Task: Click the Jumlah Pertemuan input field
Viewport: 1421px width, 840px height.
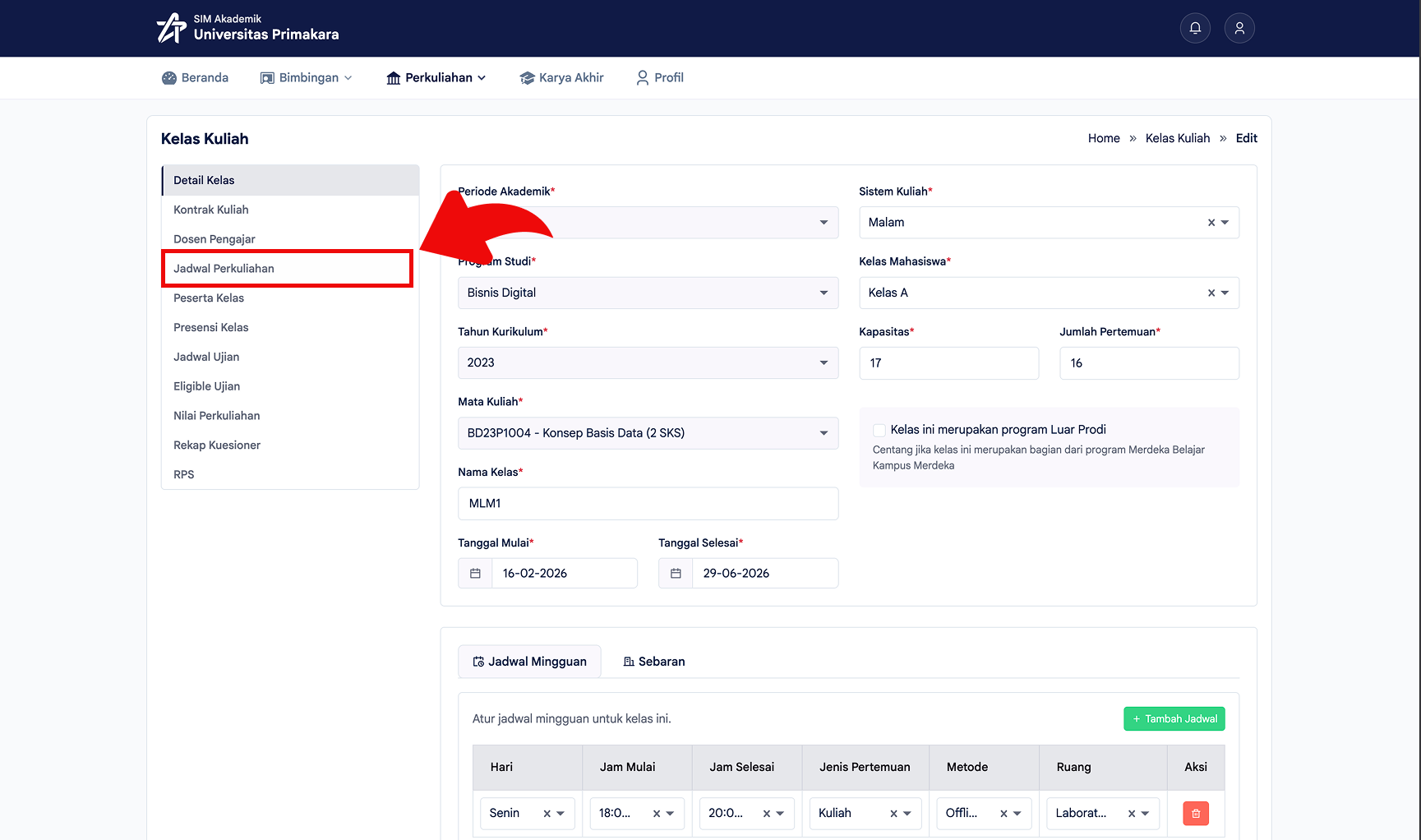Action: click(1149, 363)
